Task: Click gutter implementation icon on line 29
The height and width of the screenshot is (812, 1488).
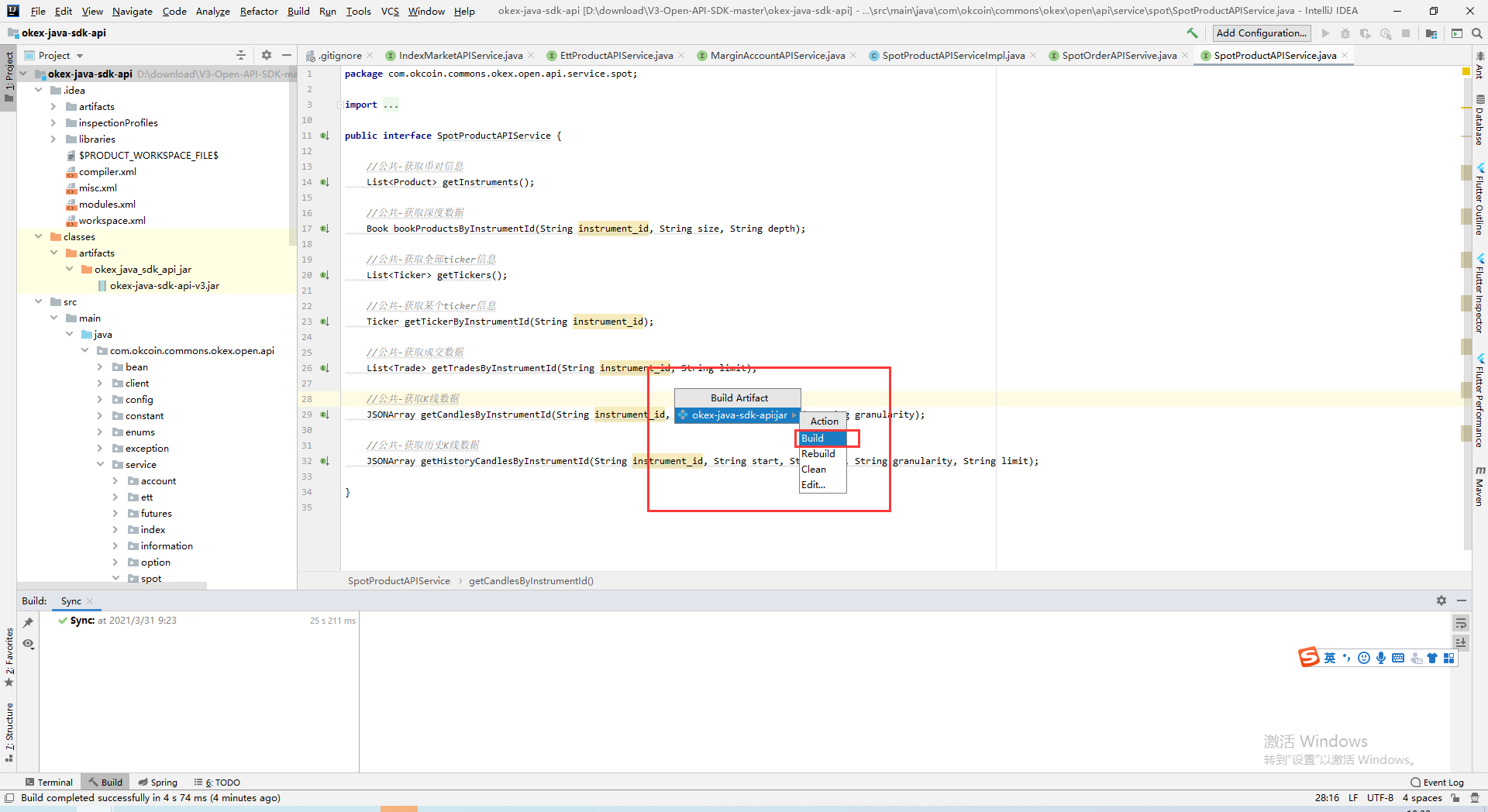Action: tap(325, 415)
